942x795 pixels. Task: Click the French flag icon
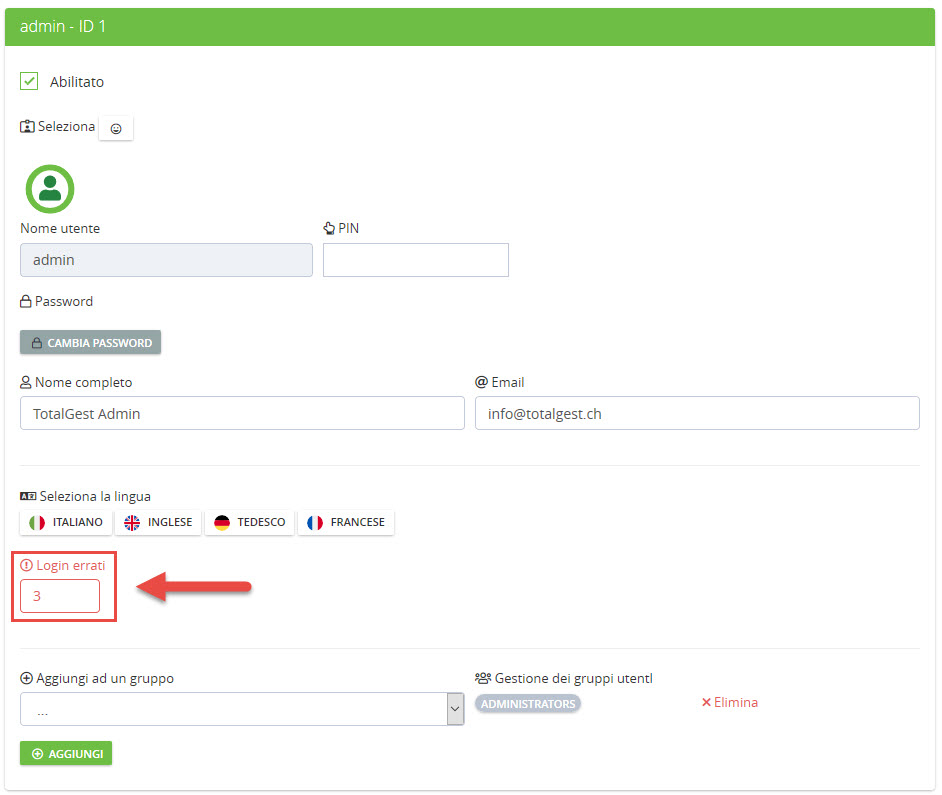[x=315, y=523]
